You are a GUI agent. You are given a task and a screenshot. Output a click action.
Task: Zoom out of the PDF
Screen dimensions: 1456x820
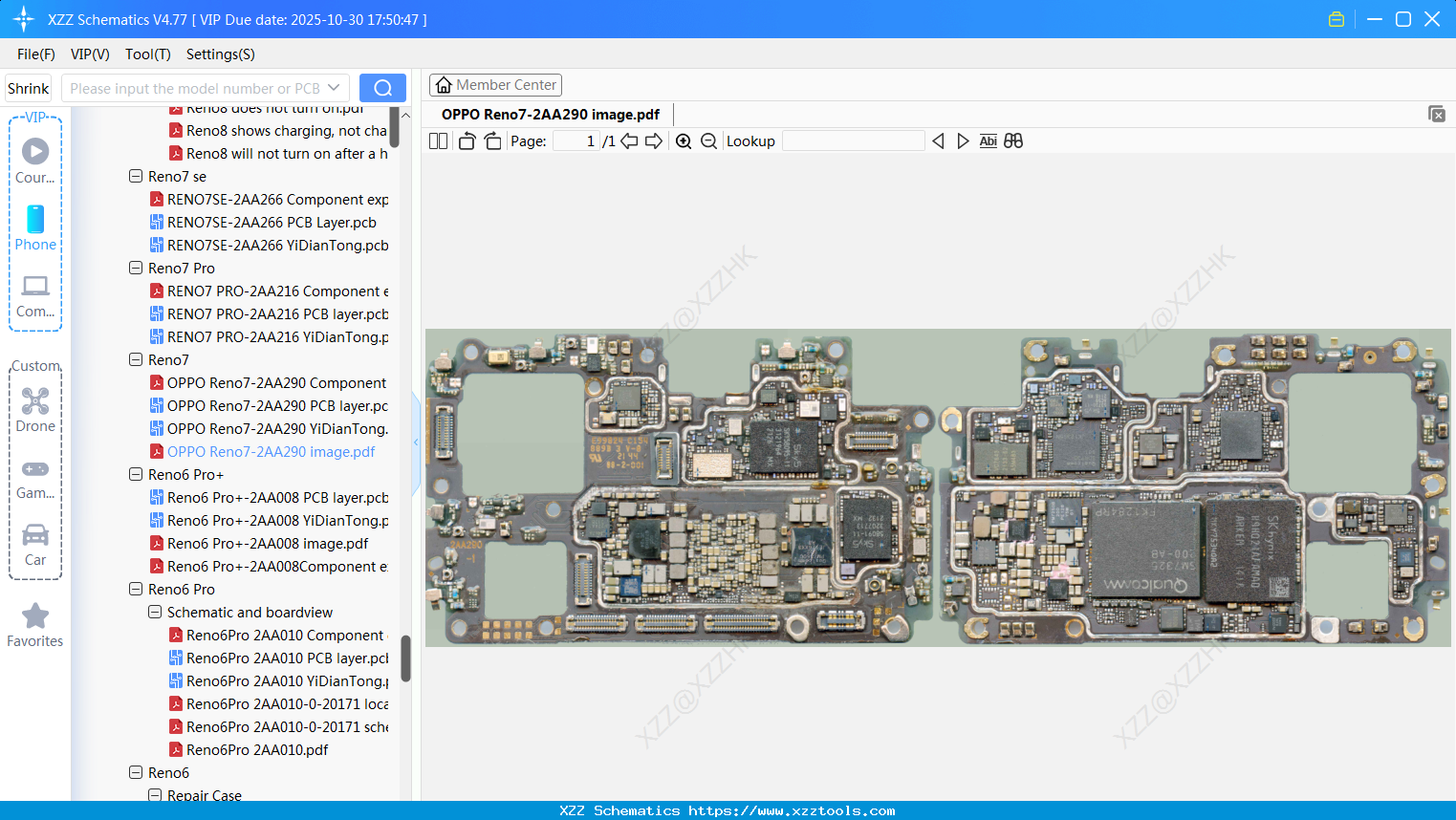[708, 141]
